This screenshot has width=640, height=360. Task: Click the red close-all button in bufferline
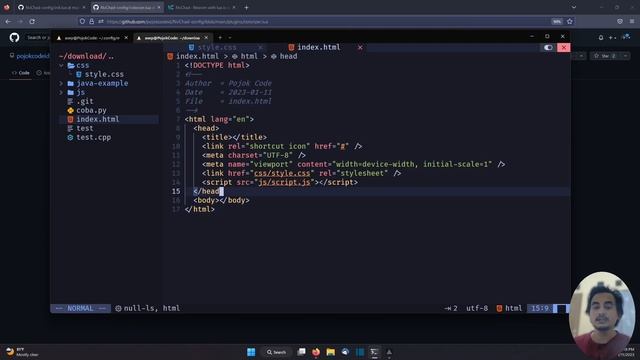click(564, 47)
